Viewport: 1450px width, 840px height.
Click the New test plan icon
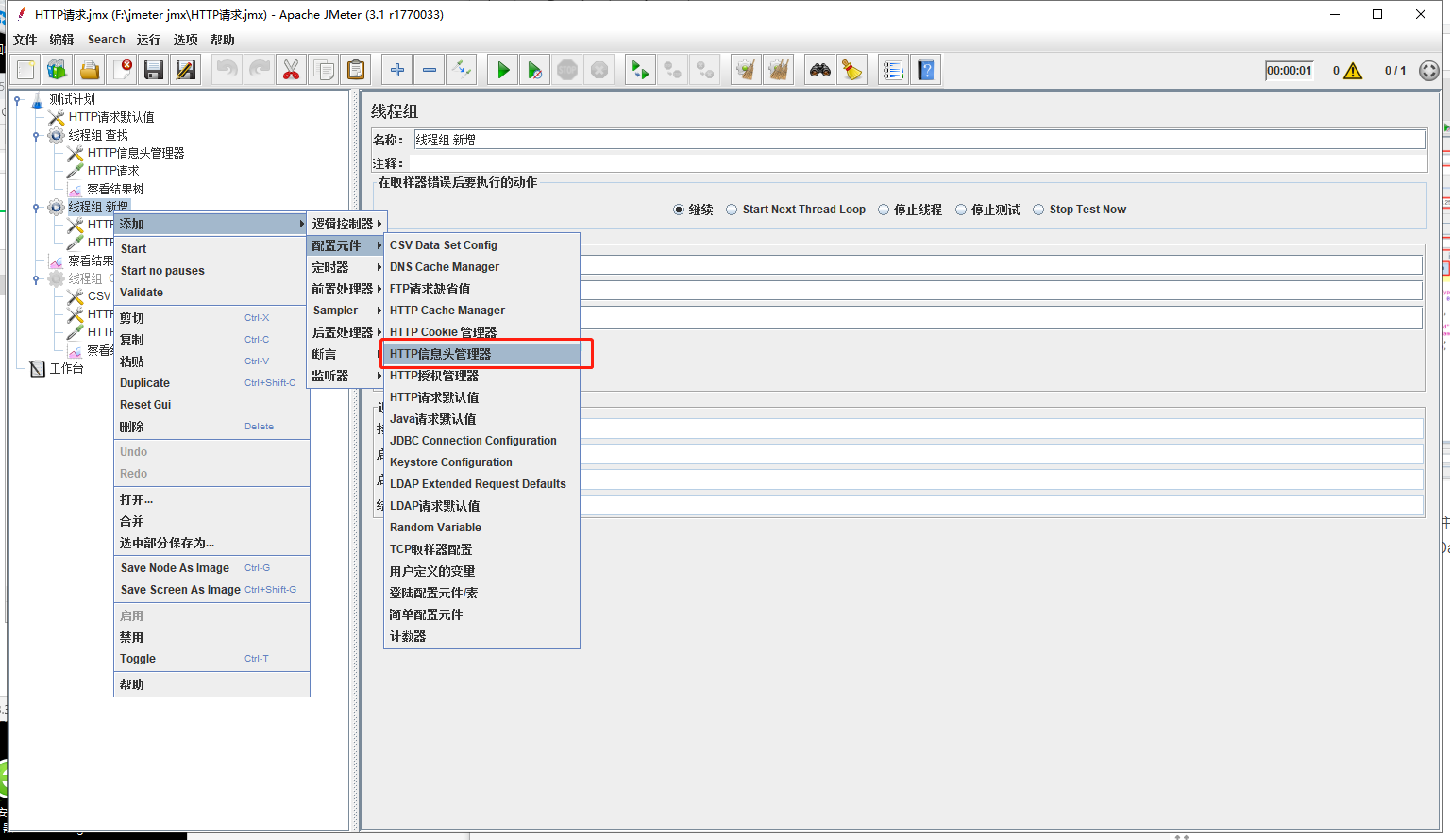[25, 70]
